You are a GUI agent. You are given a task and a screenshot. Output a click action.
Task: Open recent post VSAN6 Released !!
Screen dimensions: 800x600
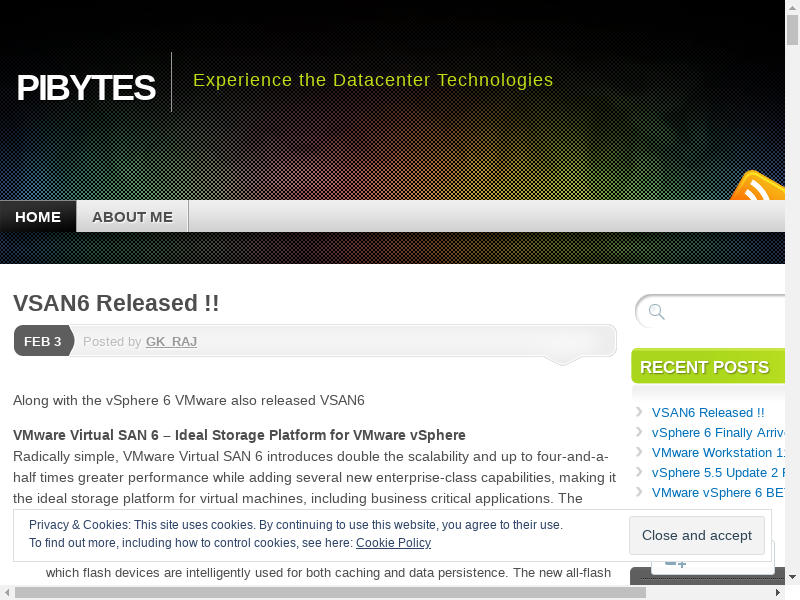tap(708, 413)
